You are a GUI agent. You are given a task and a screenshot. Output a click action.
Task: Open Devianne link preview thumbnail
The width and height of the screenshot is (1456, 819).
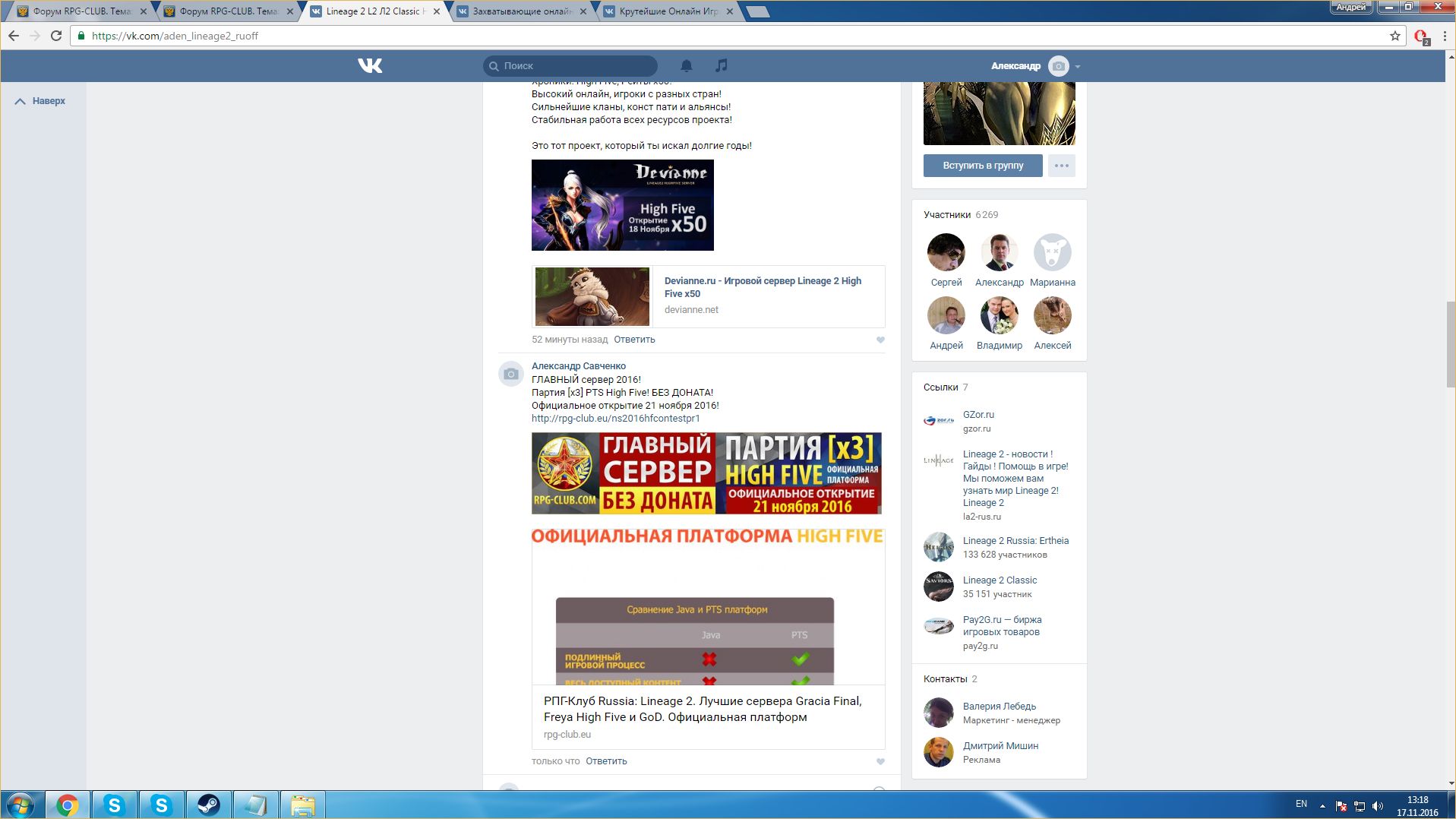(x=592, y=296)
